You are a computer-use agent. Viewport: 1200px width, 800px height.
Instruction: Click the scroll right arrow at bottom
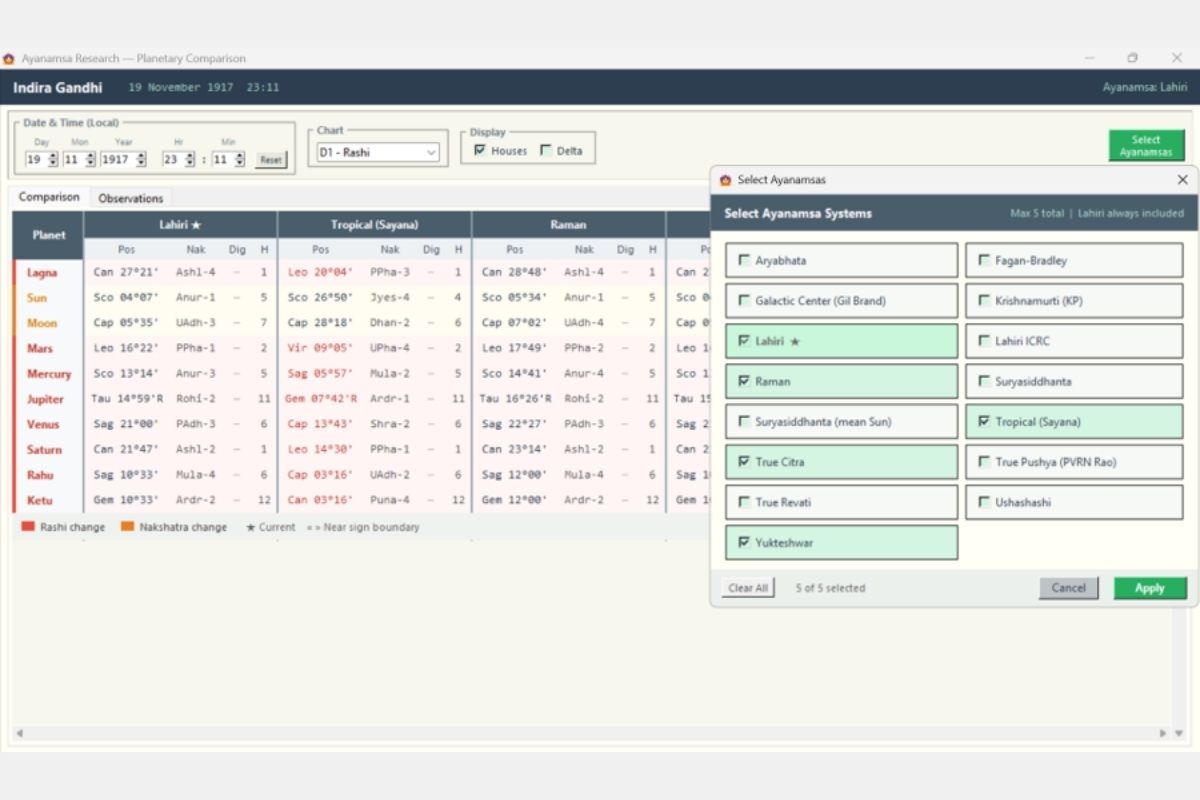click(x=1163, y=733)
